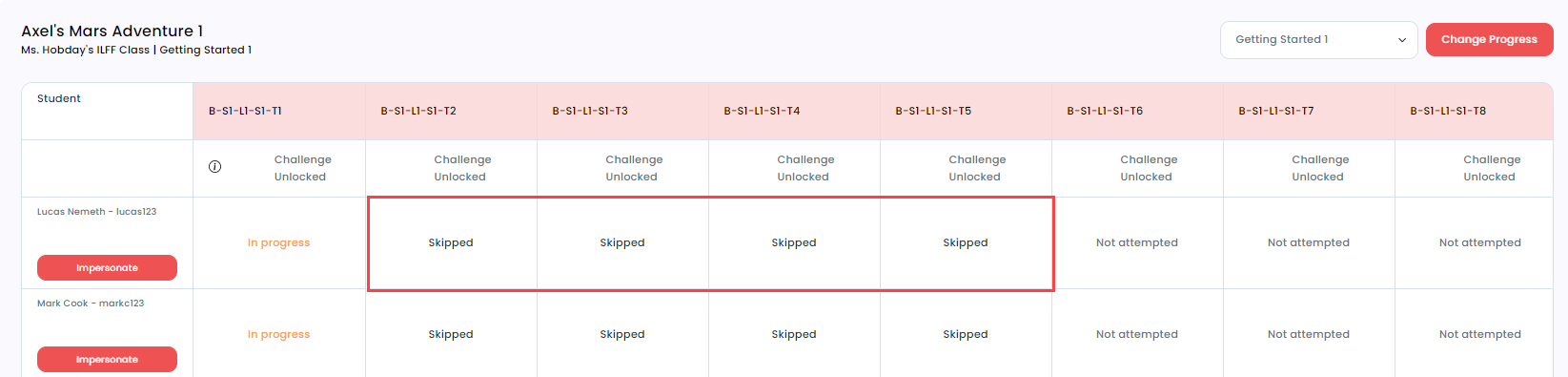
Task: Click Challenge Unlocked under B-S1-L1-S1-T4
Action: (x=805, y=168)
